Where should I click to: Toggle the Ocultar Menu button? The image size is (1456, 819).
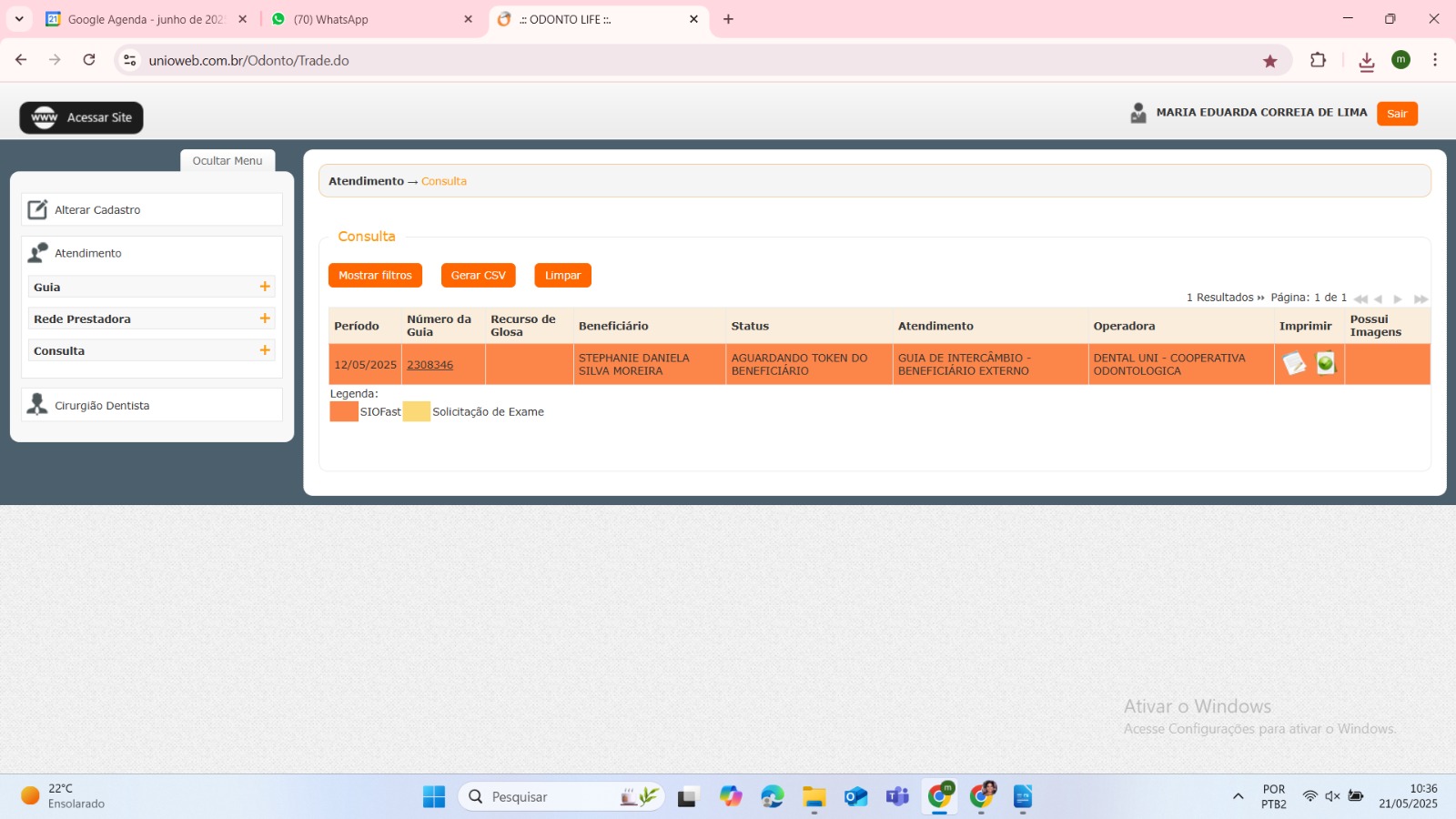click(227, 161)
